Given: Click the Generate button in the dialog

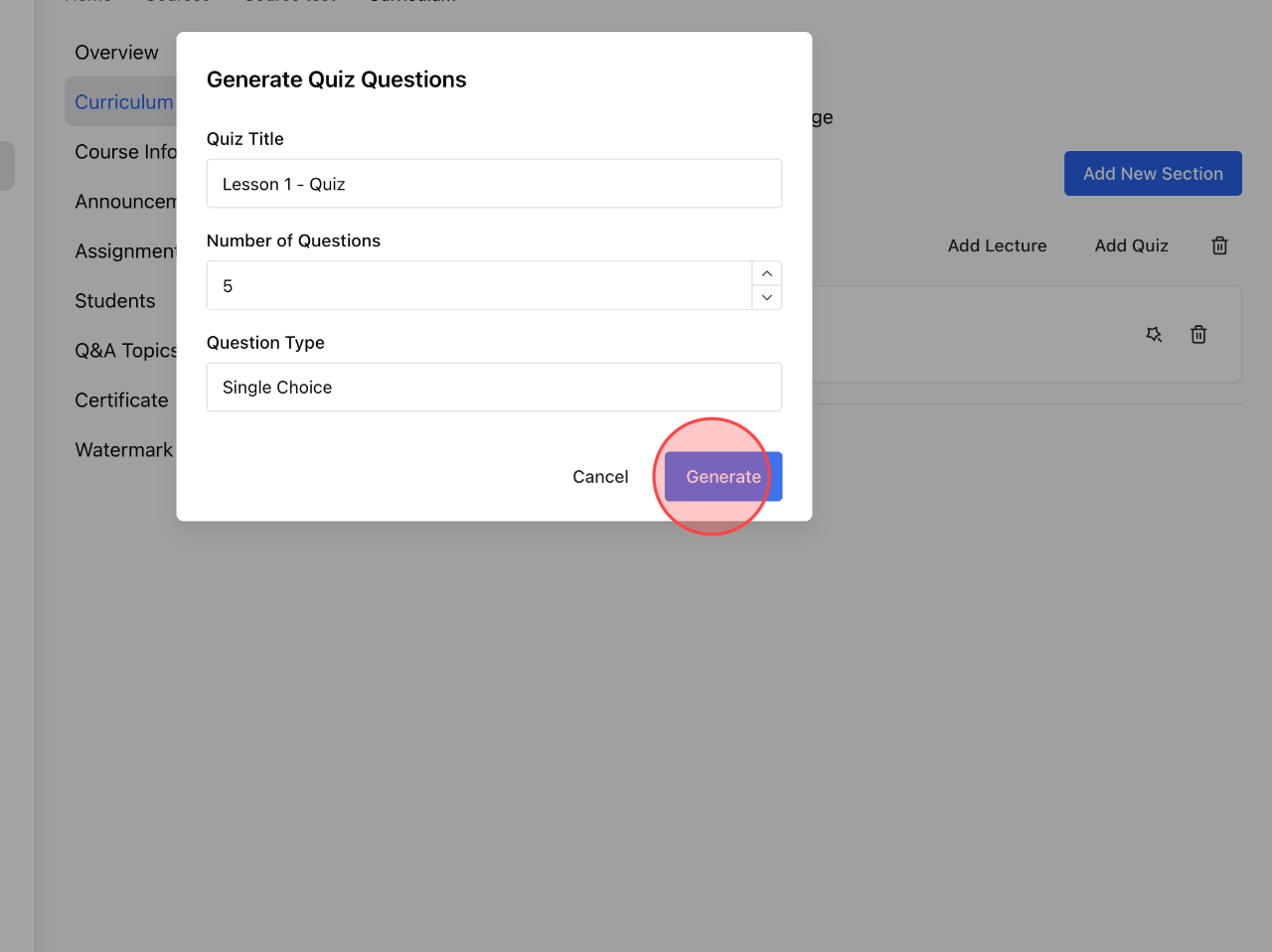Looking at the screenshot, I should click(723, 477).
